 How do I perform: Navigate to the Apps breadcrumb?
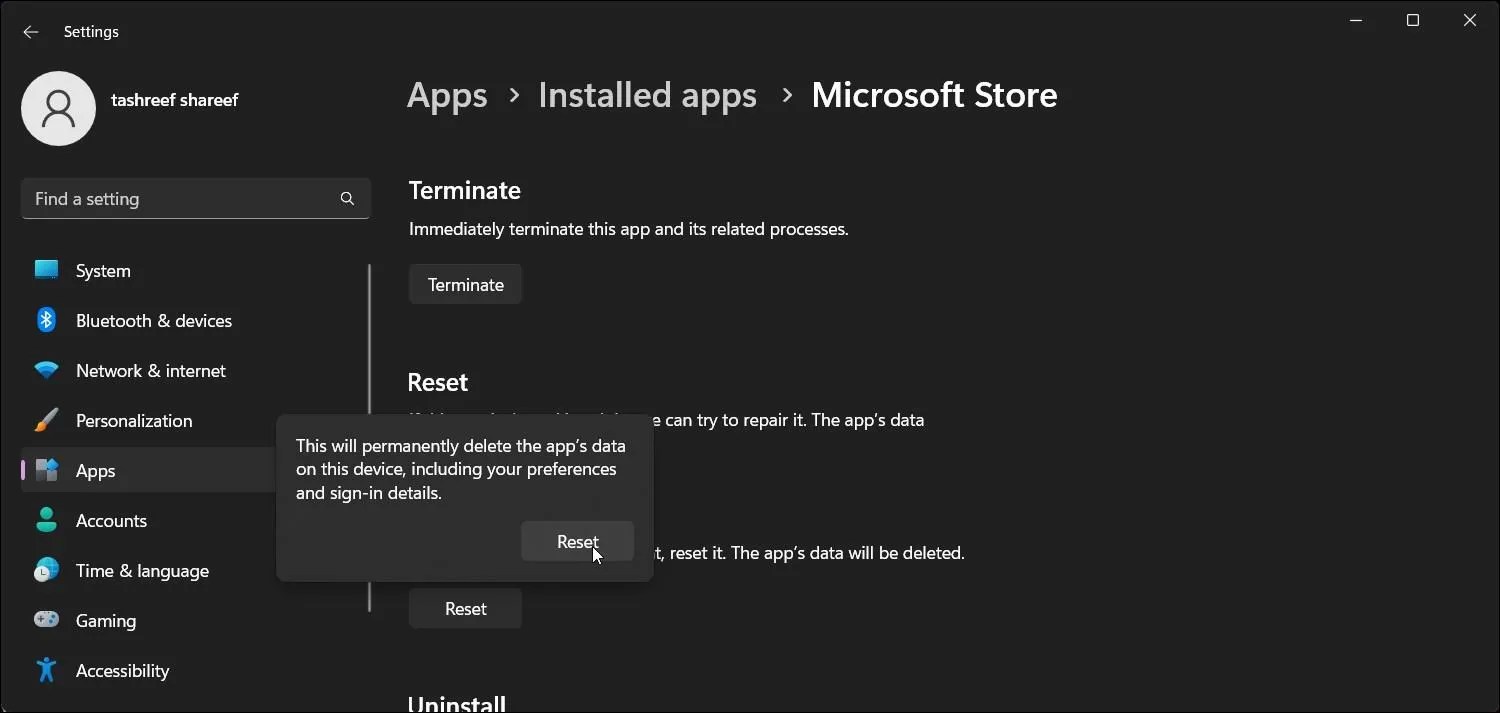click(x=446, y=95)
